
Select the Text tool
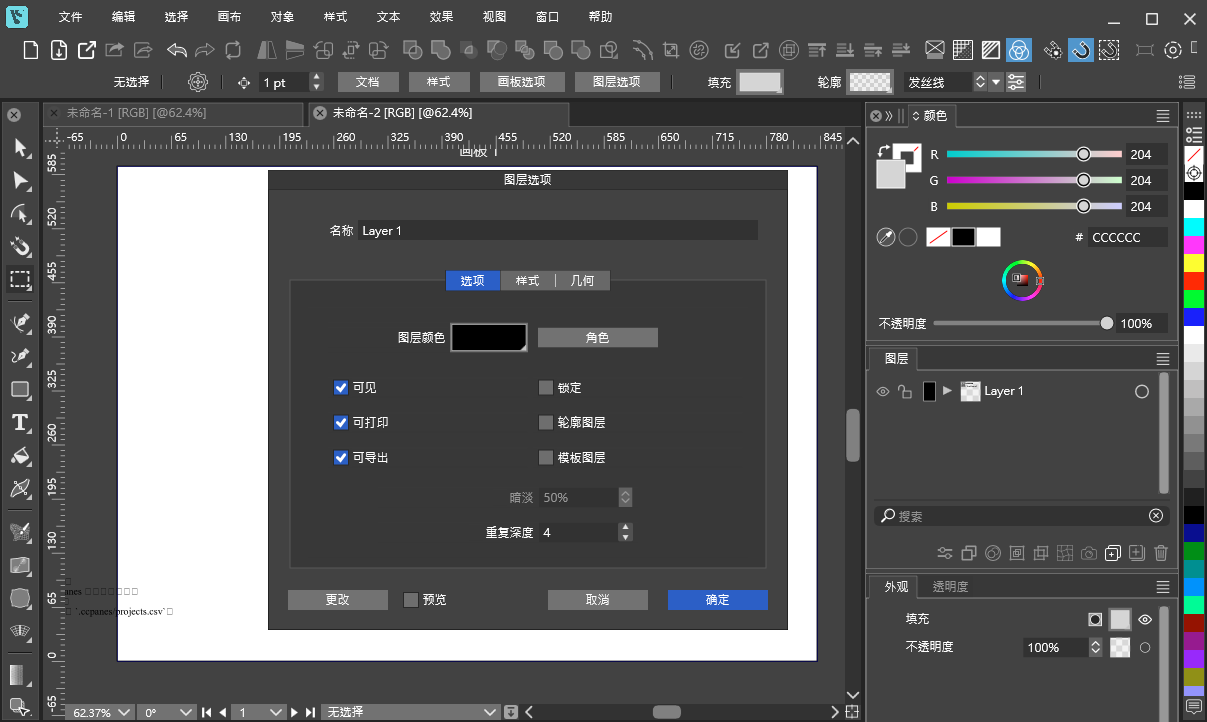pos(19,423)
